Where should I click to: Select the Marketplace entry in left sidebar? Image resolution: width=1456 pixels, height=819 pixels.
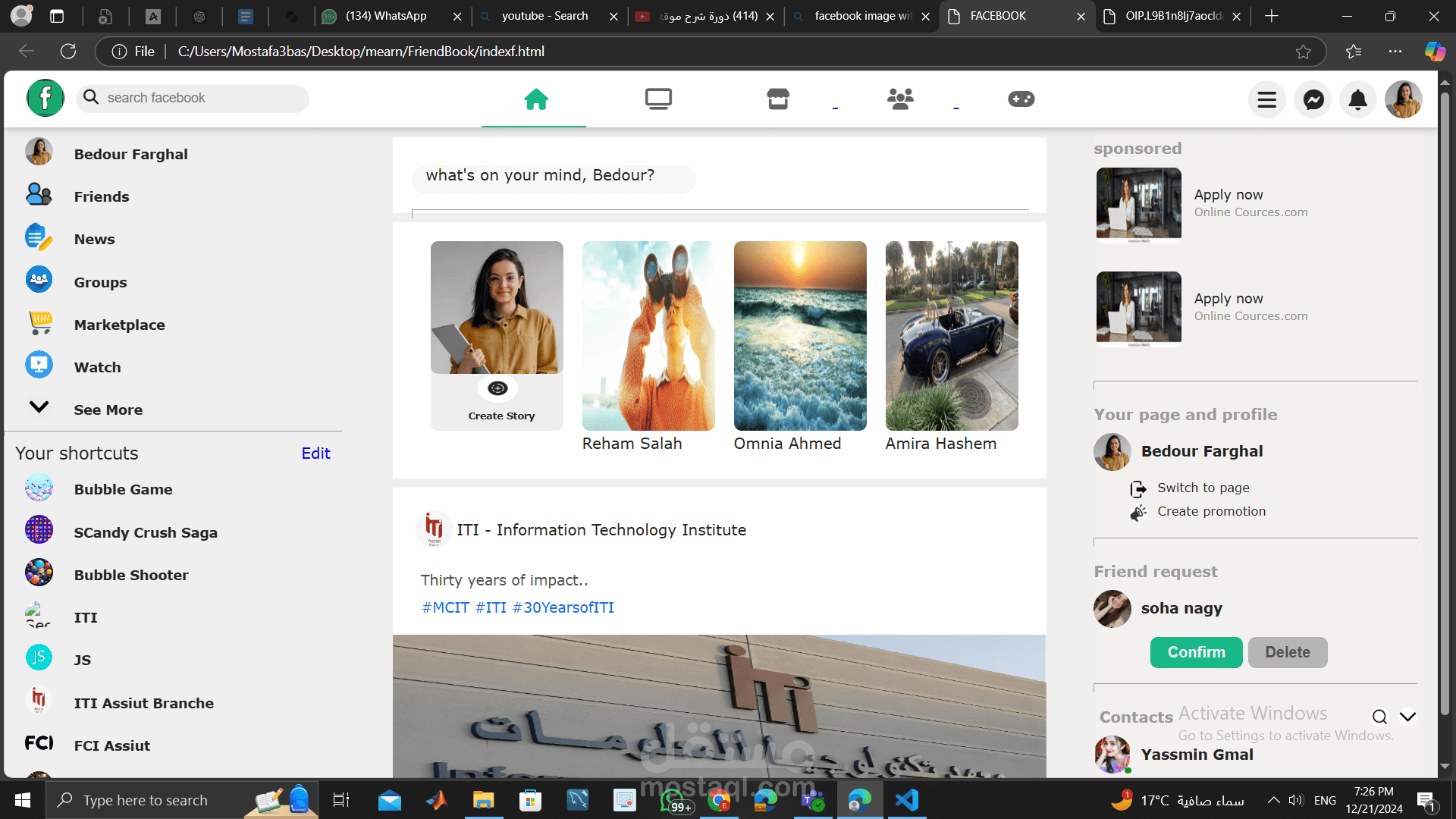point(119,325)
